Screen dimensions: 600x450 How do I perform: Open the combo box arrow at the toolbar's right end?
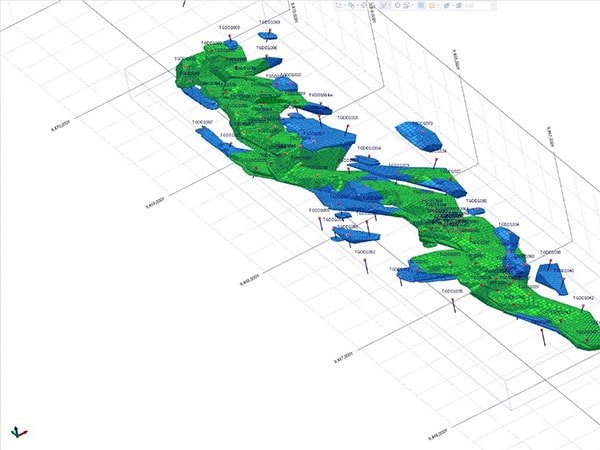[493, 5]
